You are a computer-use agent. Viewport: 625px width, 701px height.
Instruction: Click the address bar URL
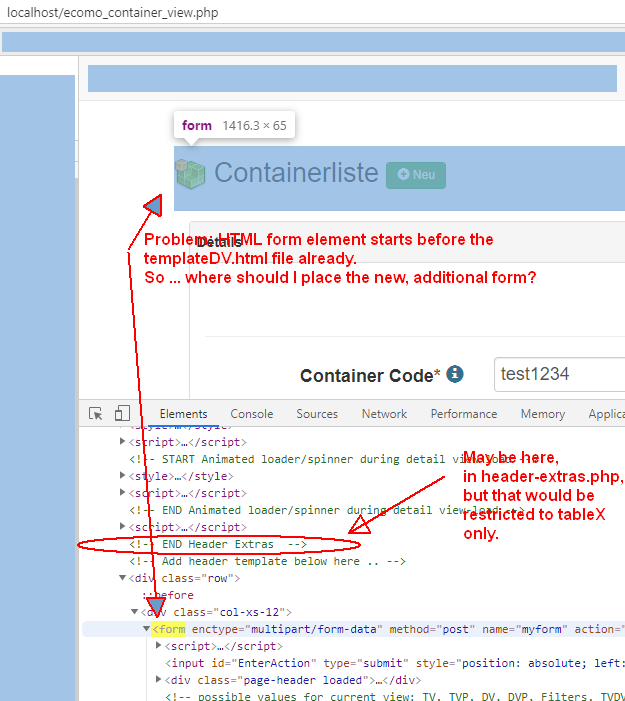113,13
